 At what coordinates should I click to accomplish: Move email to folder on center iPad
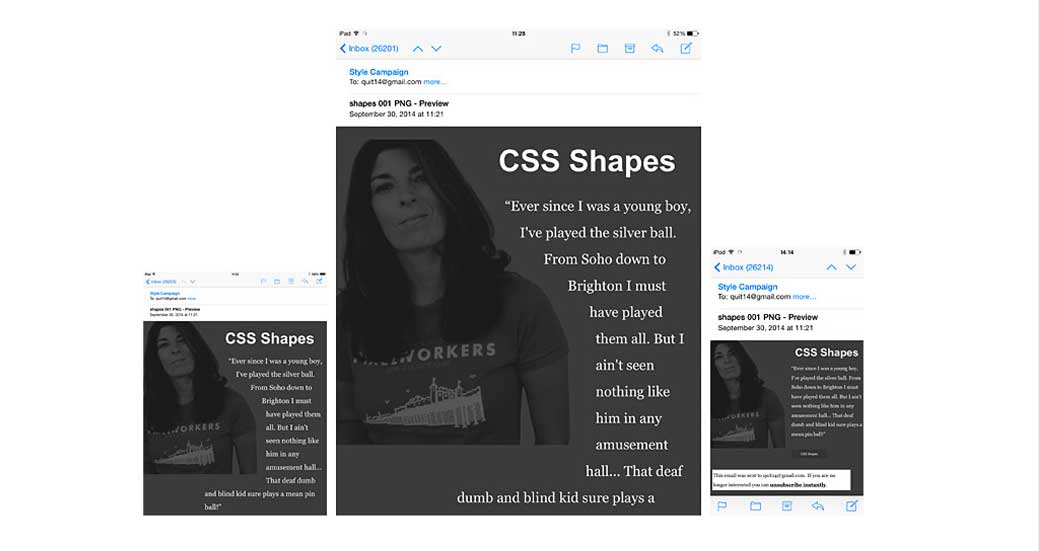click(602, 48)
